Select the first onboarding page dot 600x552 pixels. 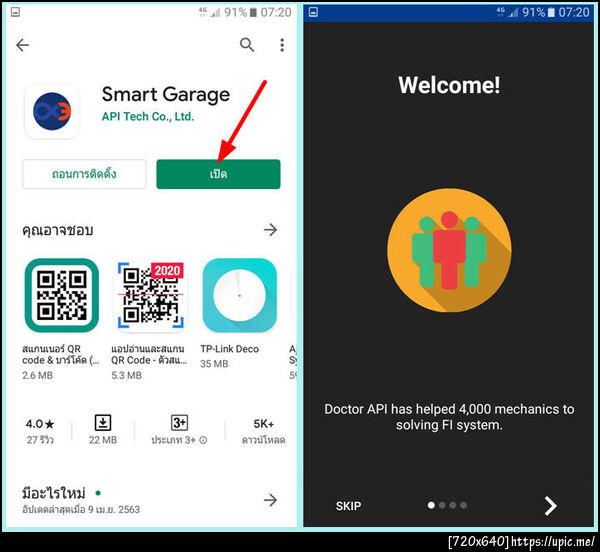pyautogui.click(x=431, y=505)
